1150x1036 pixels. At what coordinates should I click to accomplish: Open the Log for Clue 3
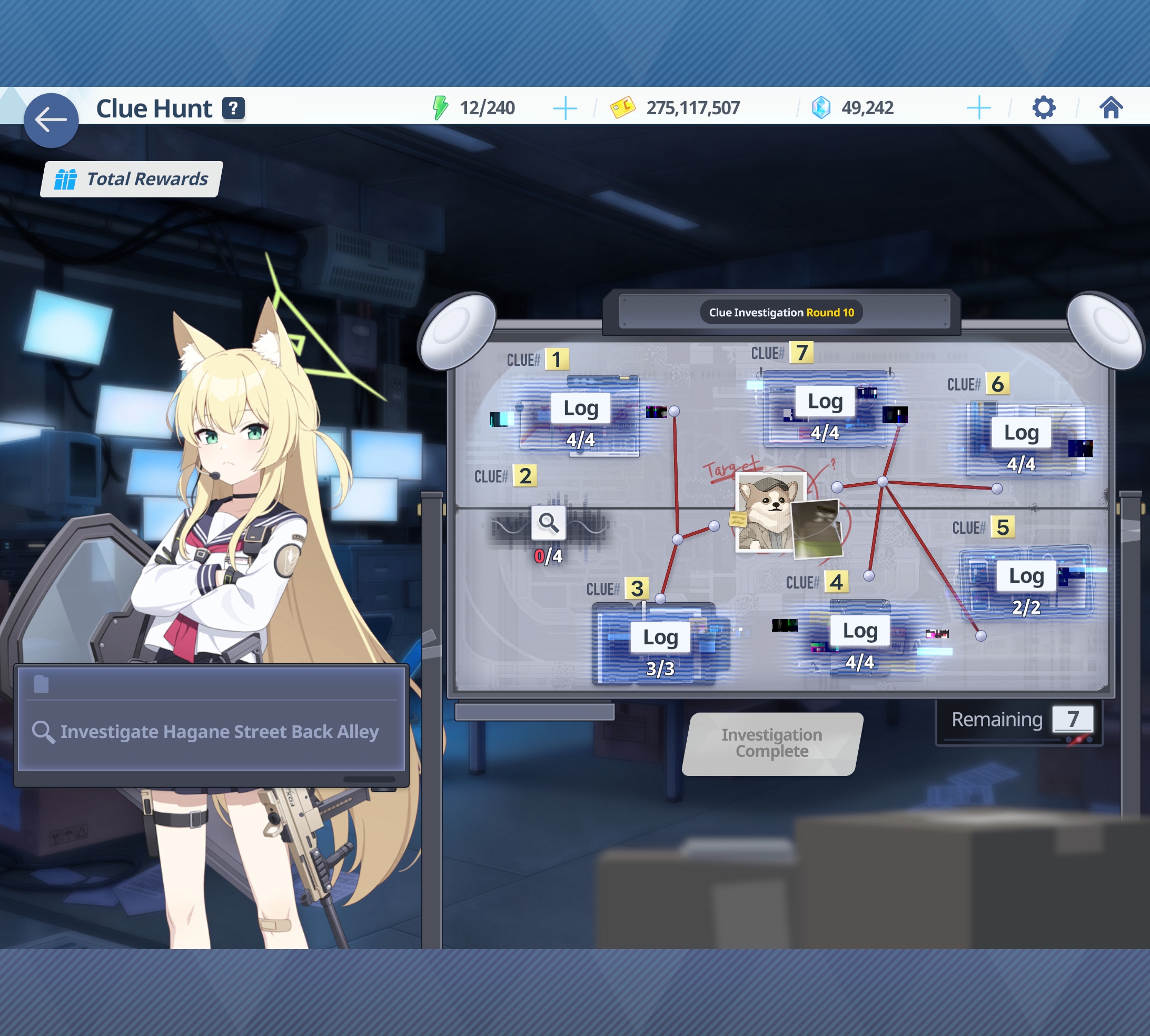pyautogui.click(x=660, y=637)
